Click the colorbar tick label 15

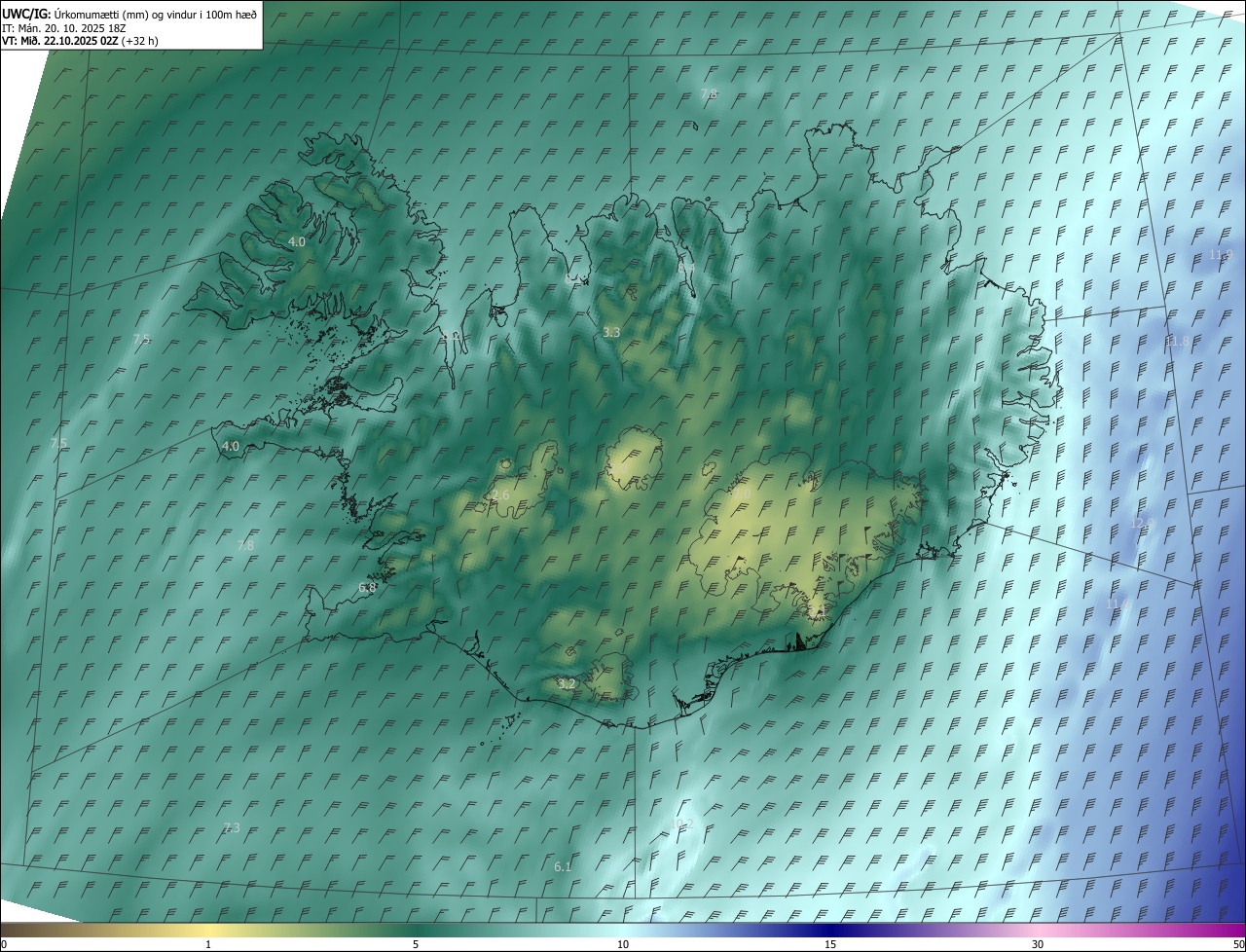click(830, 945)
